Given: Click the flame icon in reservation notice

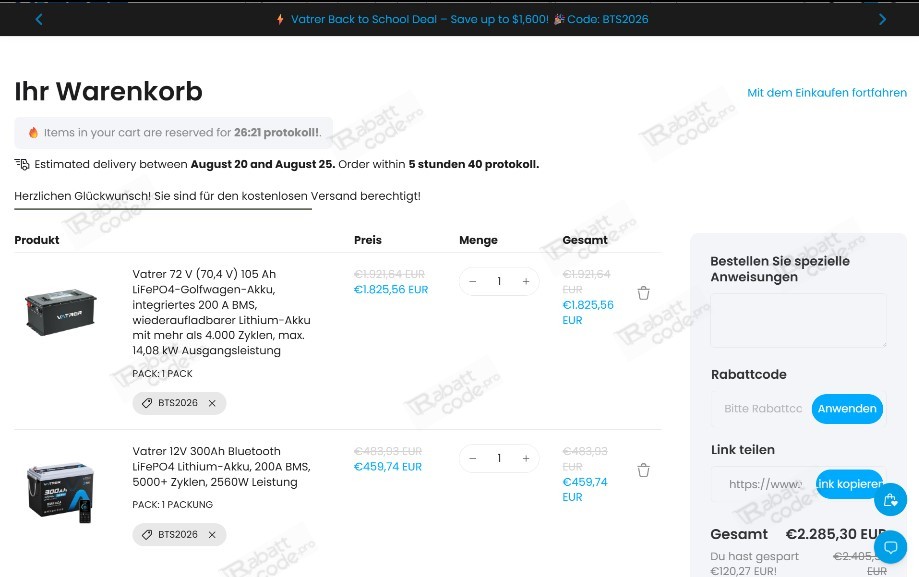Looking at the screenshot, I should pos(33,133).
